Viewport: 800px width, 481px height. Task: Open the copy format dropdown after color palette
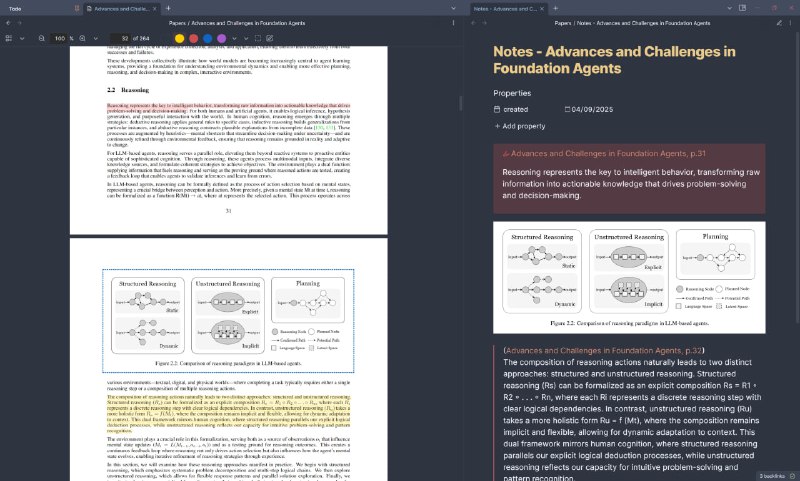[234, 38]
